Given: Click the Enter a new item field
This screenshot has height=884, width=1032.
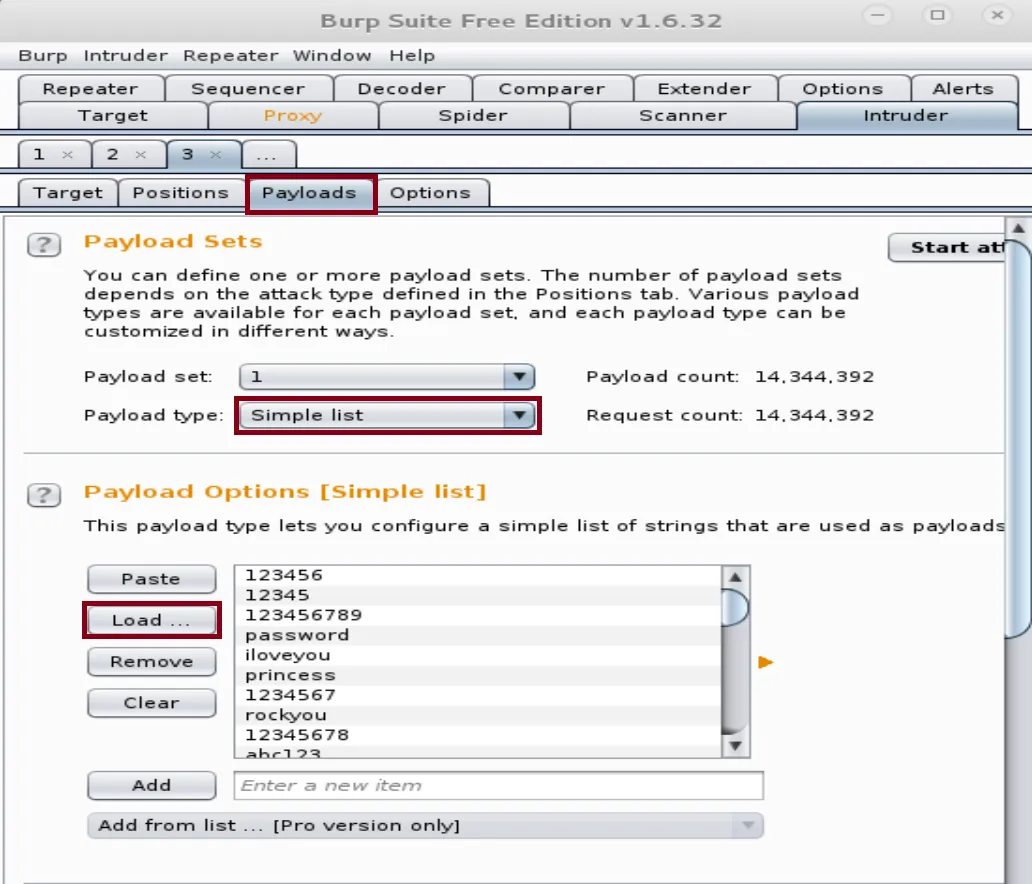Looking at the screenshot, I should click(x=499, y=785).
